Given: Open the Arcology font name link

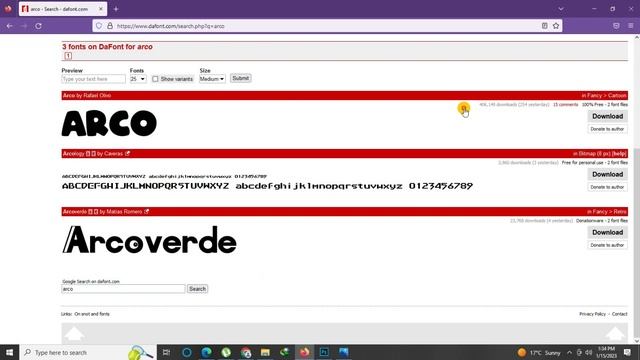Looking at the screenshot, I should [x=73, y=153].
